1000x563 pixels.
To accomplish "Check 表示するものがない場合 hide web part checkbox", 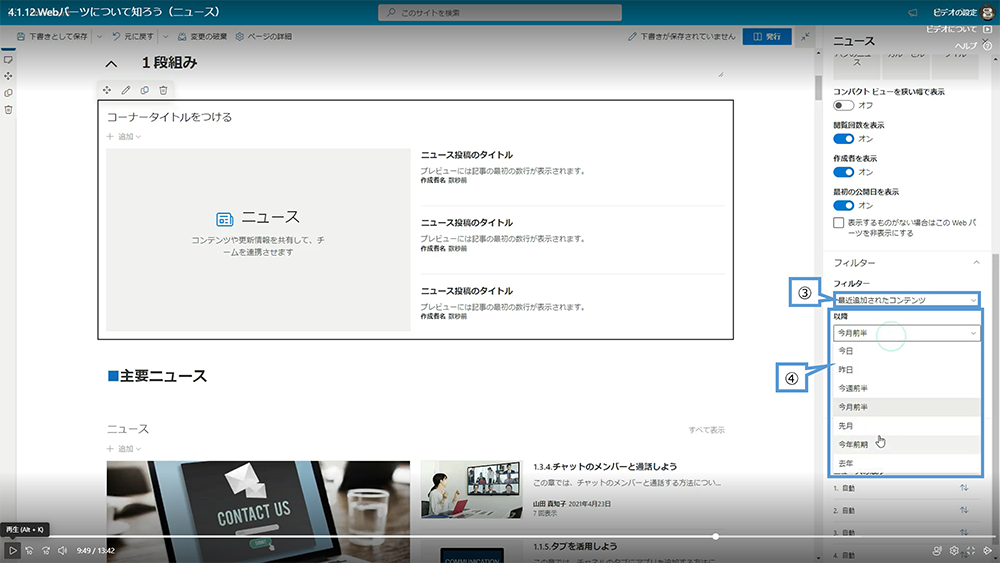I will [x=839, y=223].
